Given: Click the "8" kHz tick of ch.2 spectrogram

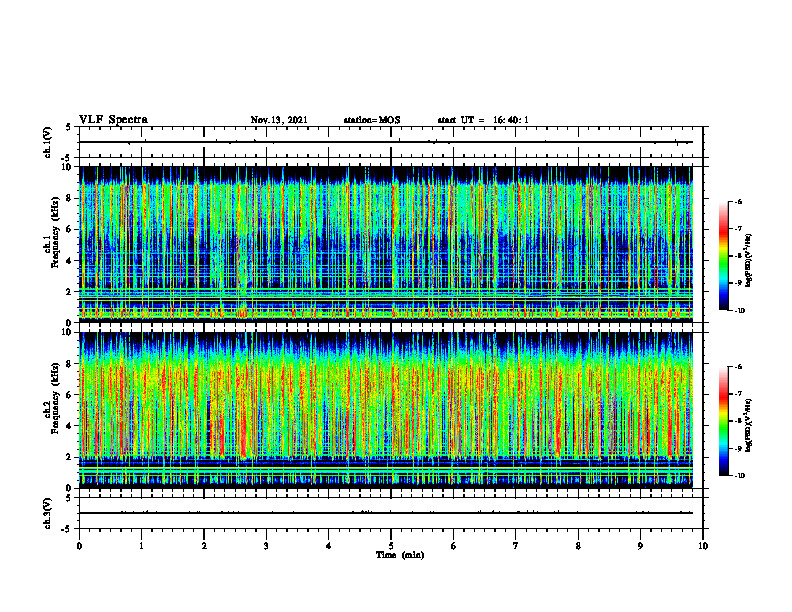Looking at the screenshot, I should (70, 364).
